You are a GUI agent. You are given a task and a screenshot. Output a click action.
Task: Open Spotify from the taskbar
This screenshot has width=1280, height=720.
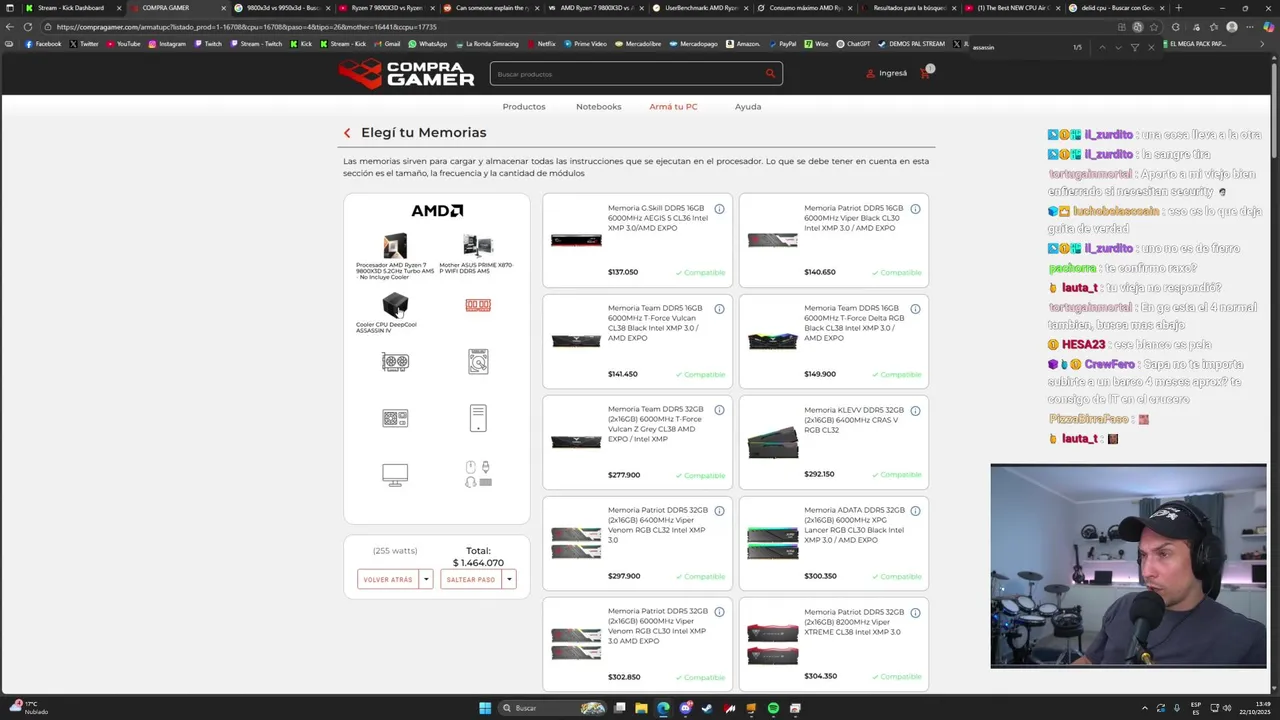(773, 708)
